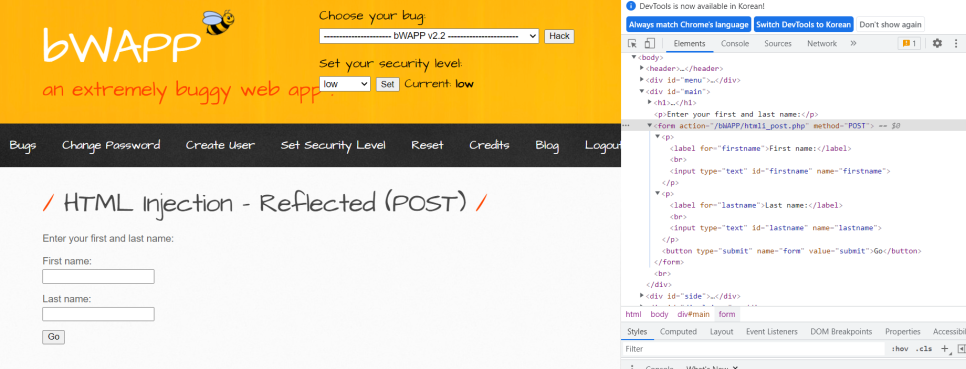Open the Choose your bug dropdown
Screen dimensions: 966x369
[x=429, y=36]
